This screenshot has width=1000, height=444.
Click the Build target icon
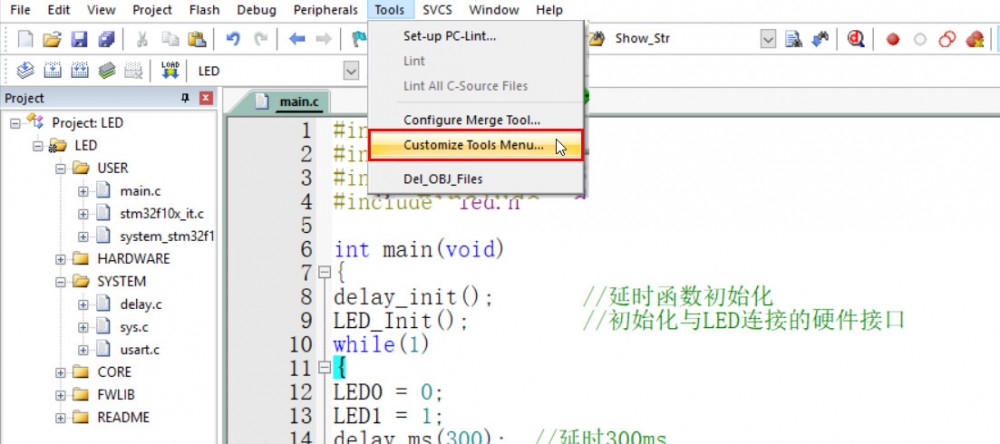pyautogui.click(x=52, y=70)
